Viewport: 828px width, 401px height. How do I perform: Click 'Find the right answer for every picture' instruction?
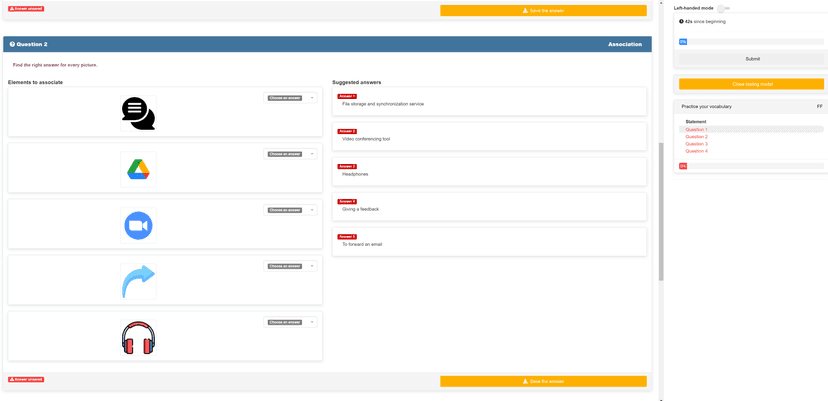coord(55,65)
